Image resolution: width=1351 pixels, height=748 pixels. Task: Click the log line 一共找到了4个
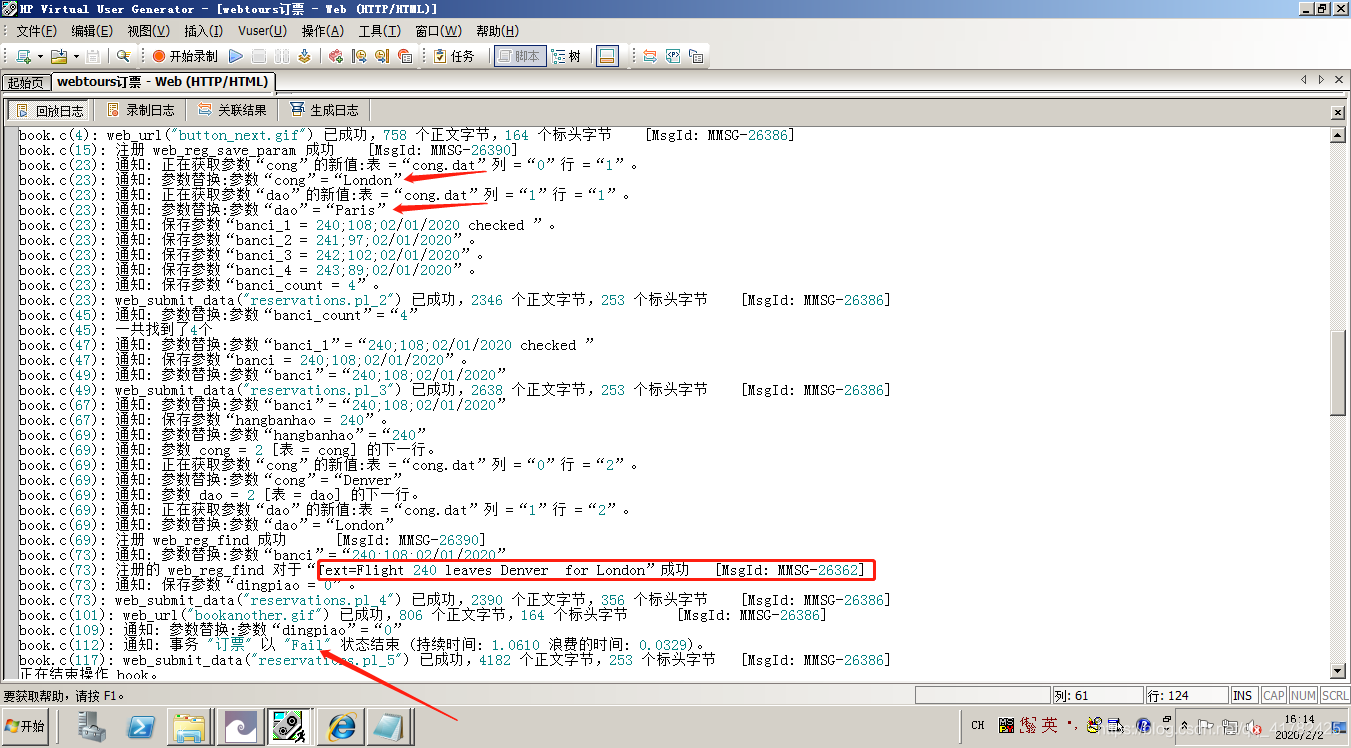[116, 330]
